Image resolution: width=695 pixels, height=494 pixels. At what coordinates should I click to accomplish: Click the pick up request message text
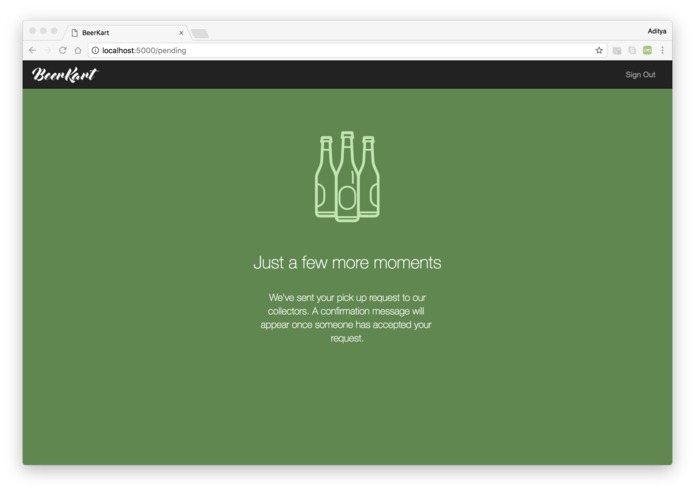pyautogui.click(x=346, y=318)
